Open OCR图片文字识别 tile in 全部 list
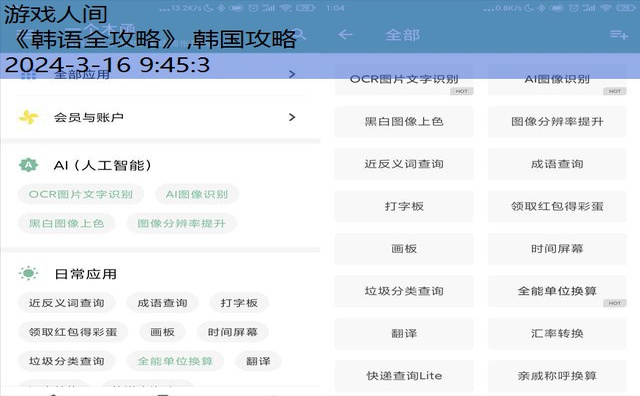640x396 pixels. coord(404,80)
